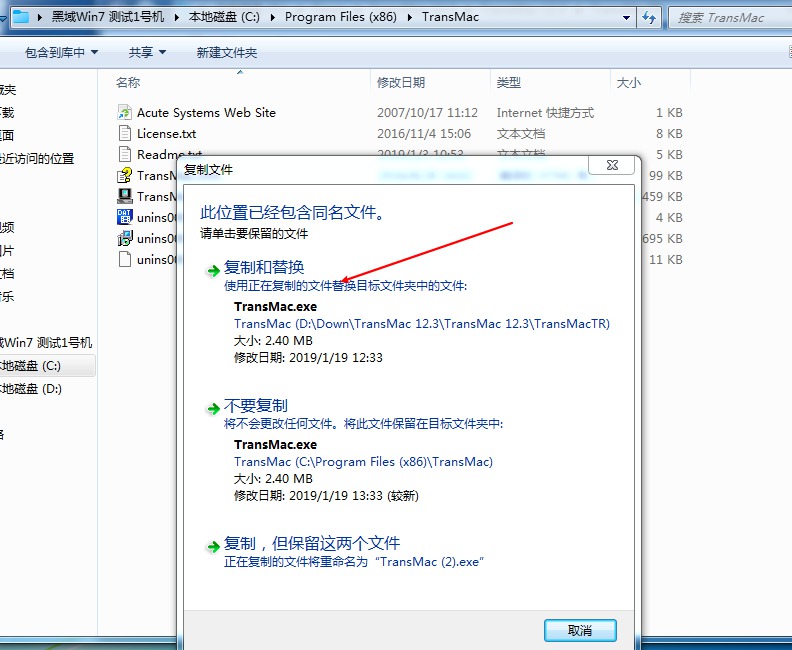Click 本地磁盘 (C:) breadcrumb segment

pos(224,17)
